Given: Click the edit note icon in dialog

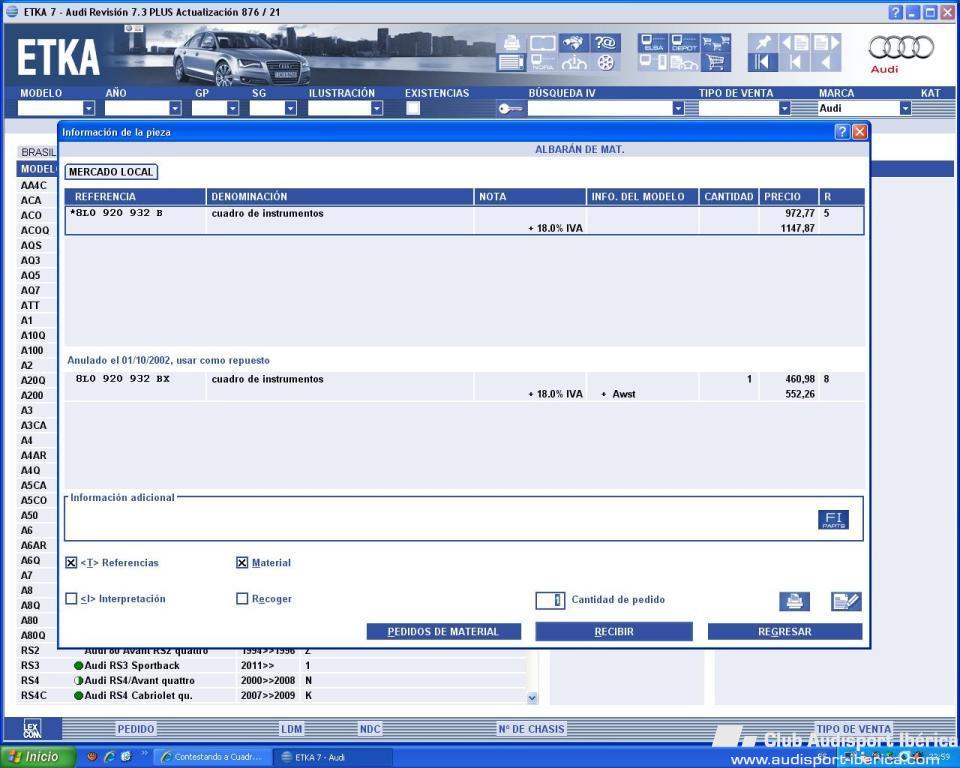Looking at the screenshot, I should (x=846, y=601).
